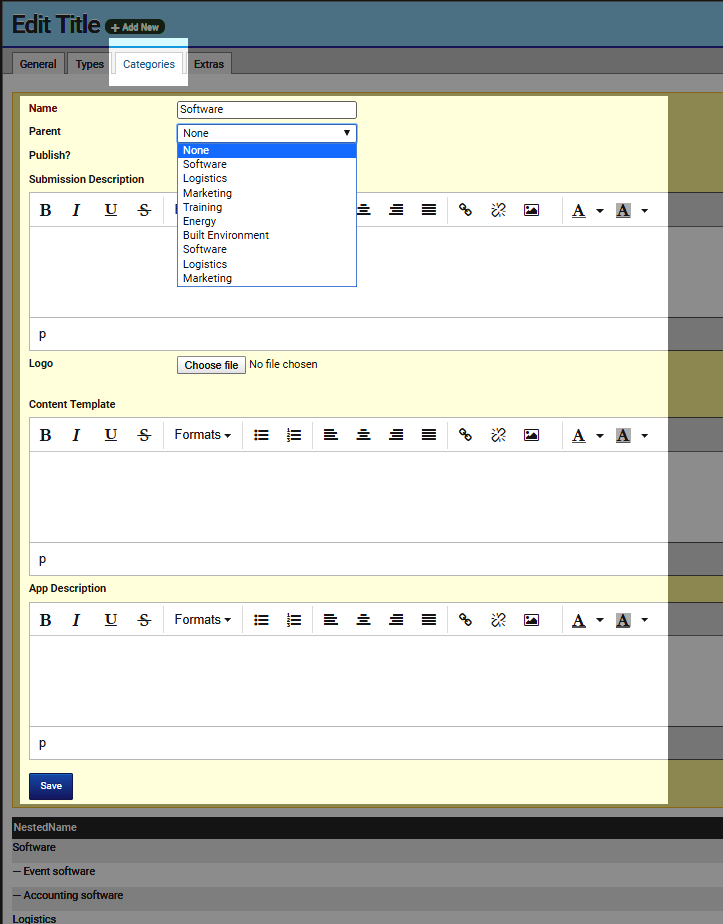Align left in Content Template editor

331,435
